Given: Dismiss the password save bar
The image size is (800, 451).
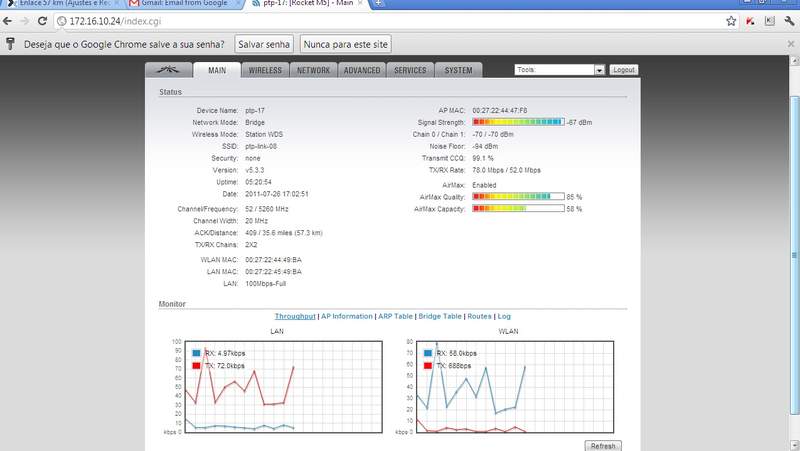Looking at the screenshot, I should (x=791, y=44).
